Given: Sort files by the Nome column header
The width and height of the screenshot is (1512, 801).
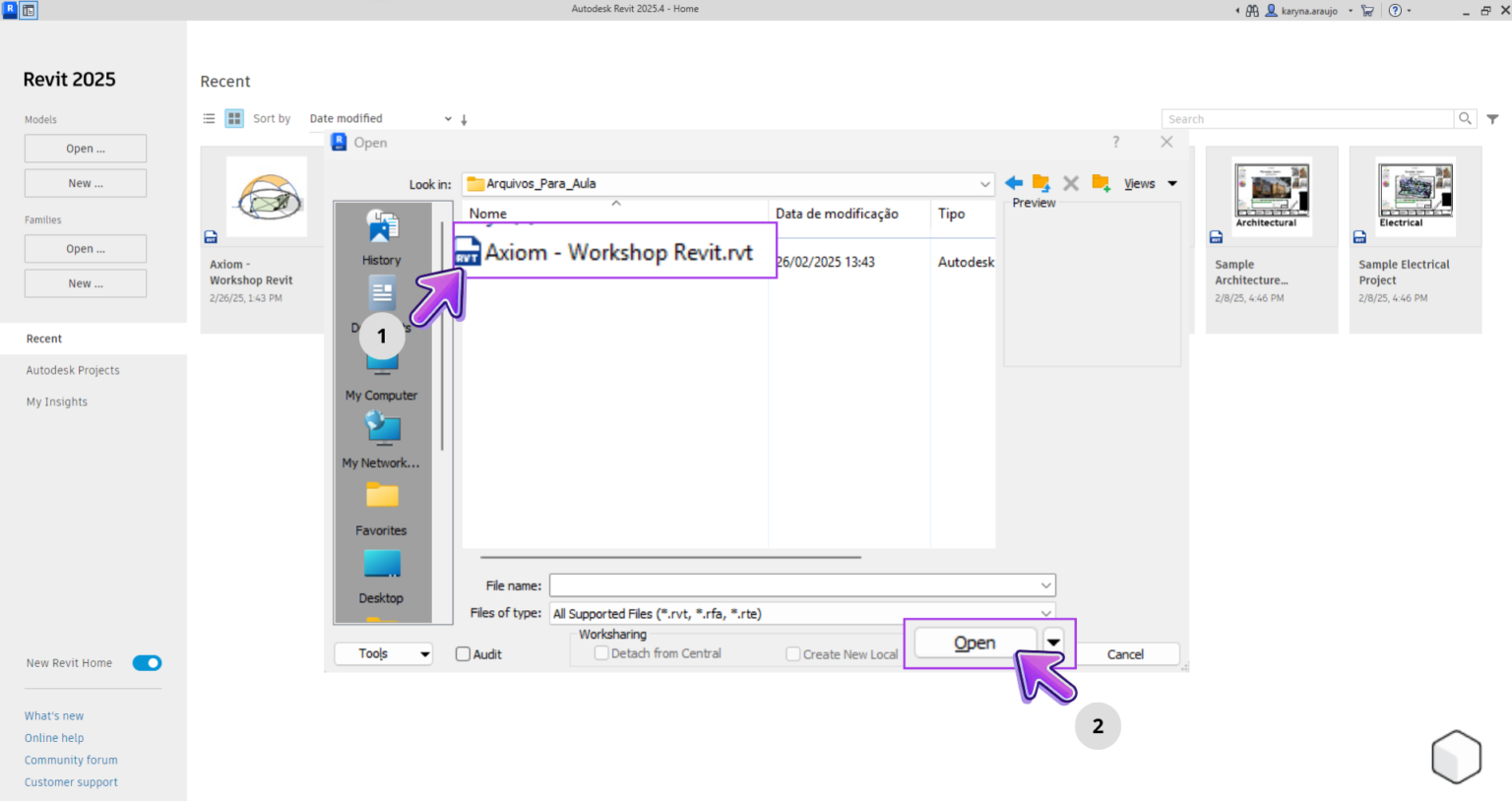Looking at the screenshot, I should click(x=615, y=214).
